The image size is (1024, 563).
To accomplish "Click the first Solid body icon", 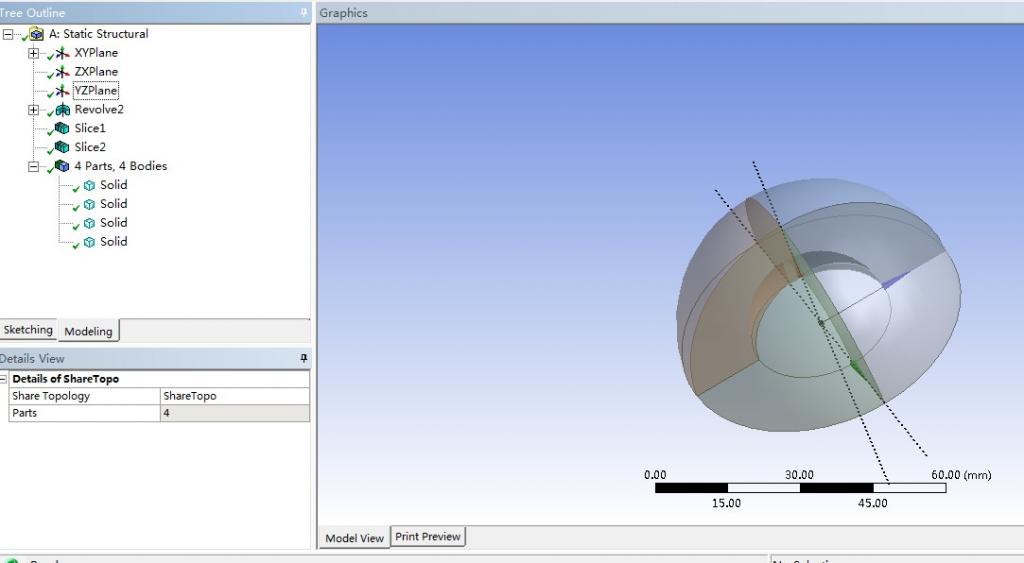I will click(x=89, y=185).
